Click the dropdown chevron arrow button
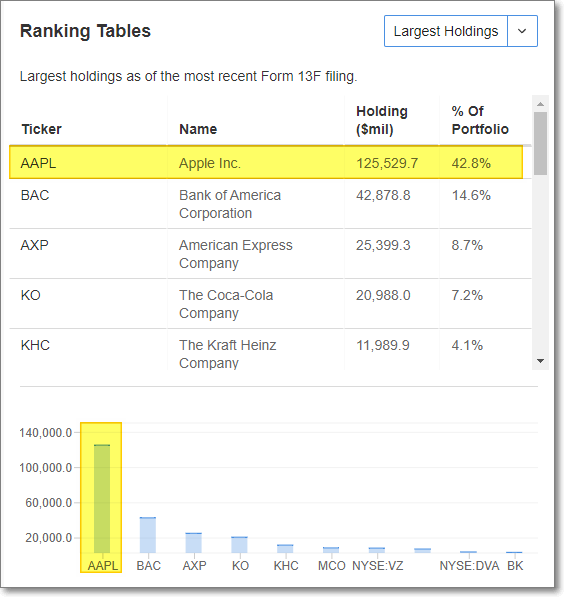564x597 pixels. [522, 31]
